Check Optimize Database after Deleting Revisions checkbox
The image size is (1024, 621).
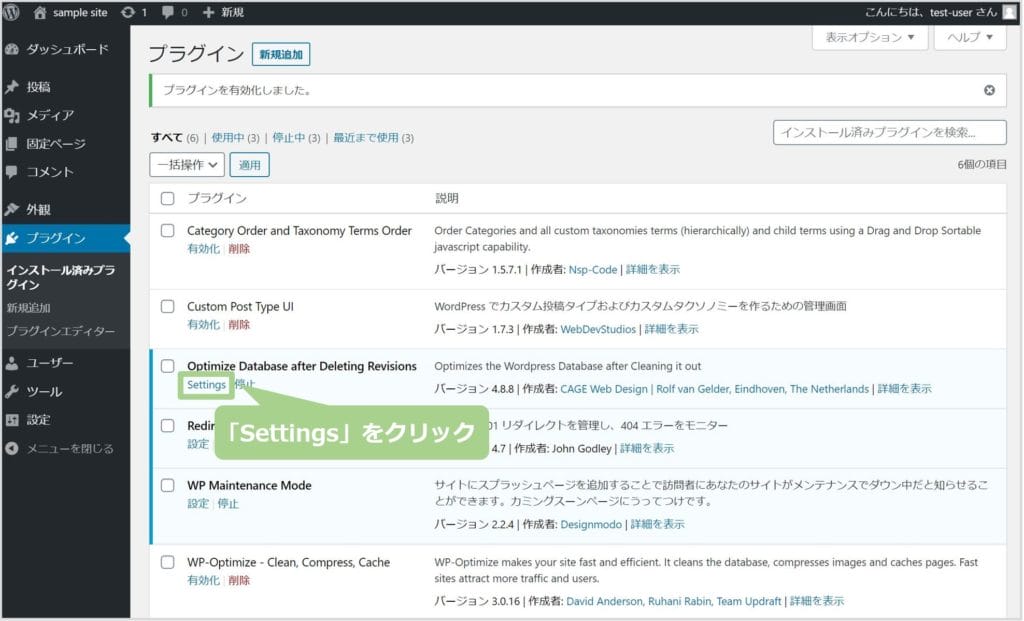point(168,366)
